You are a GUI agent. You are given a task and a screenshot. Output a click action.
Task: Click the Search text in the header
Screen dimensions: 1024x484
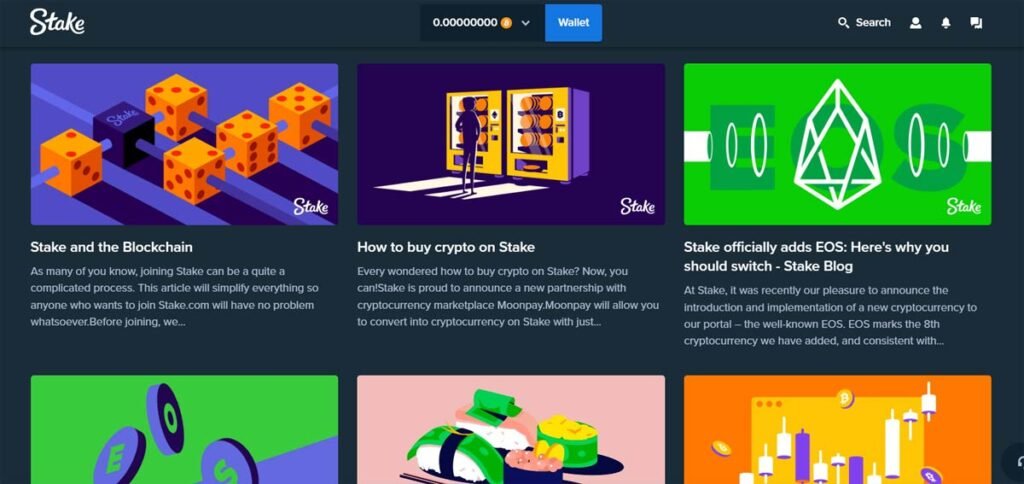873,23
